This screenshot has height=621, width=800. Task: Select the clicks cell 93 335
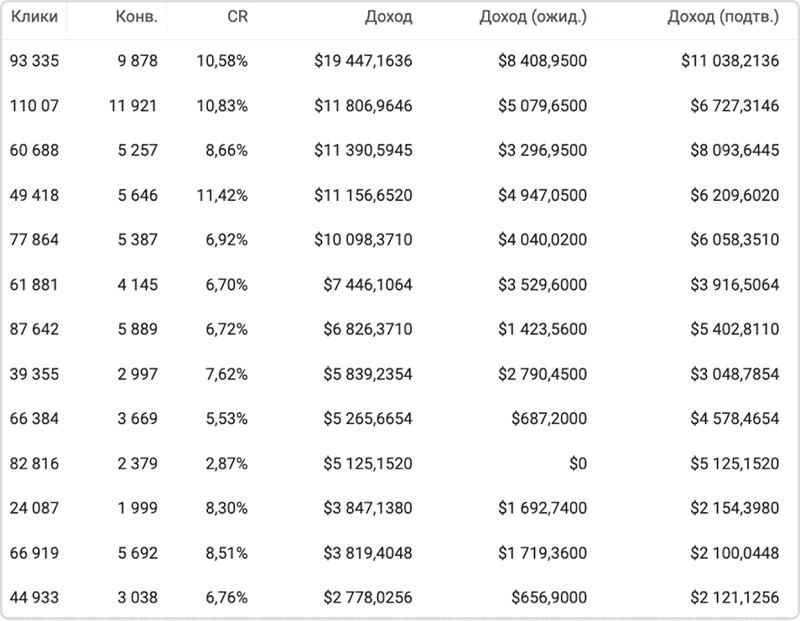point(35,61)
